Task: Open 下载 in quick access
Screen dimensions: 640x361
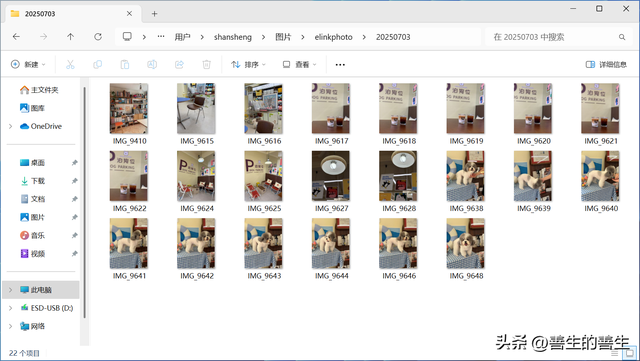Action: (x=33, y=181)
